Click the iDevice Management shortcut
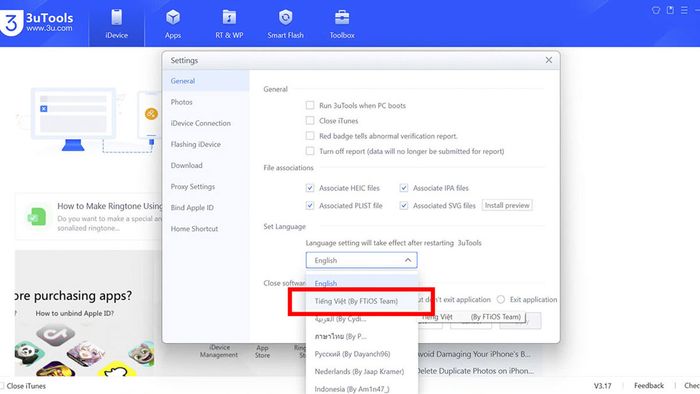 [219, 351]
